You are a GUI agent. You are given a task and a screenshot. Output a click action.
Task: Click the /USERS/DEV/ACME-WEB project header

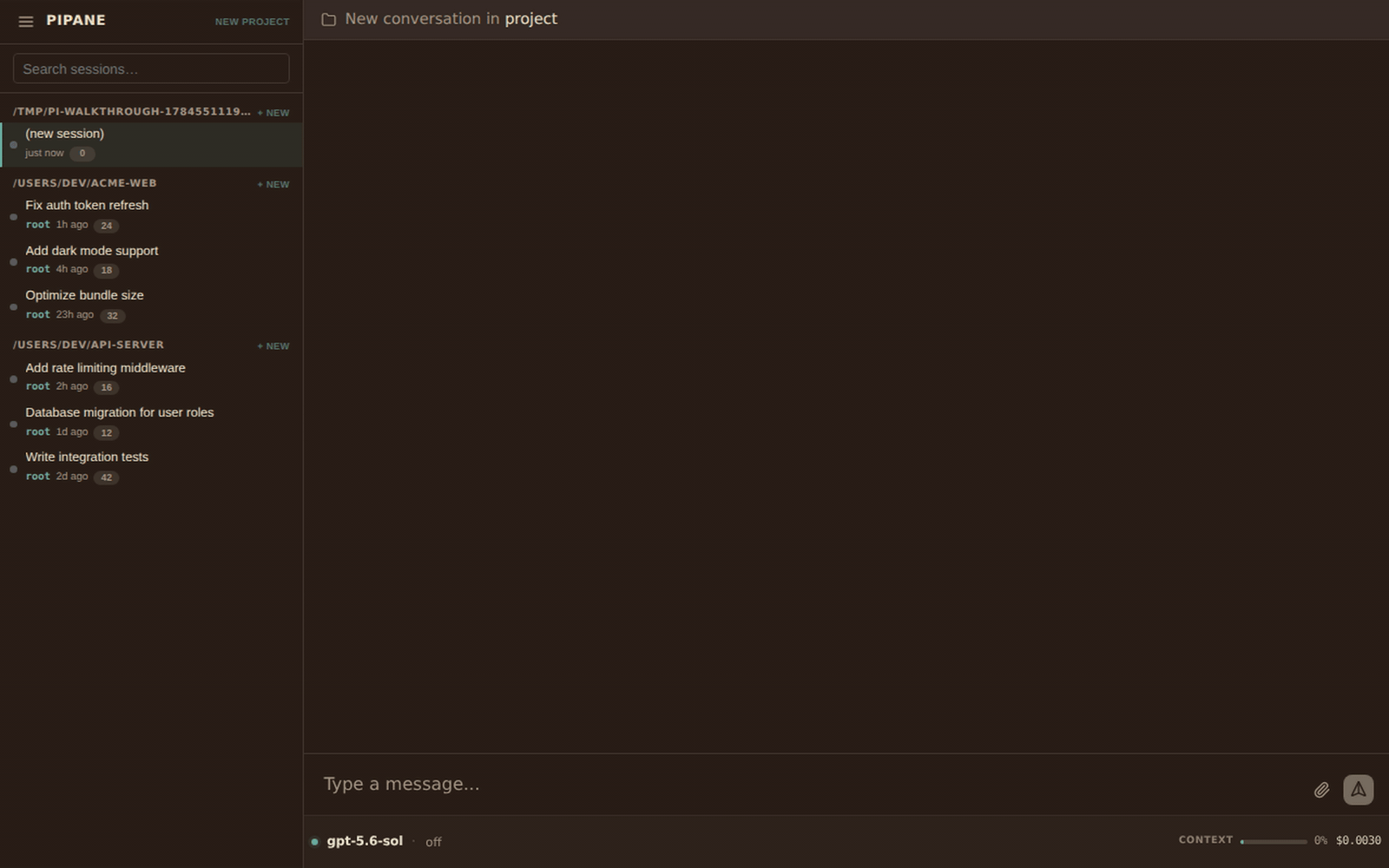[85, 183]
